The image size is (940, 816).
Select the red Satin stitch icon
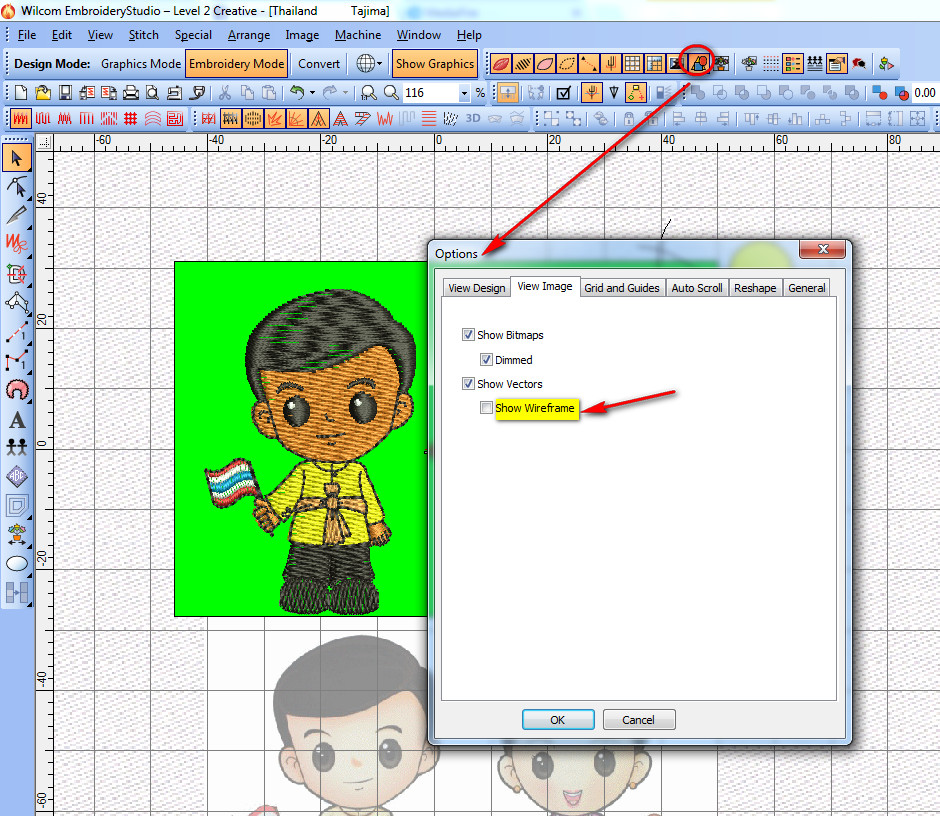coord(20,119)
